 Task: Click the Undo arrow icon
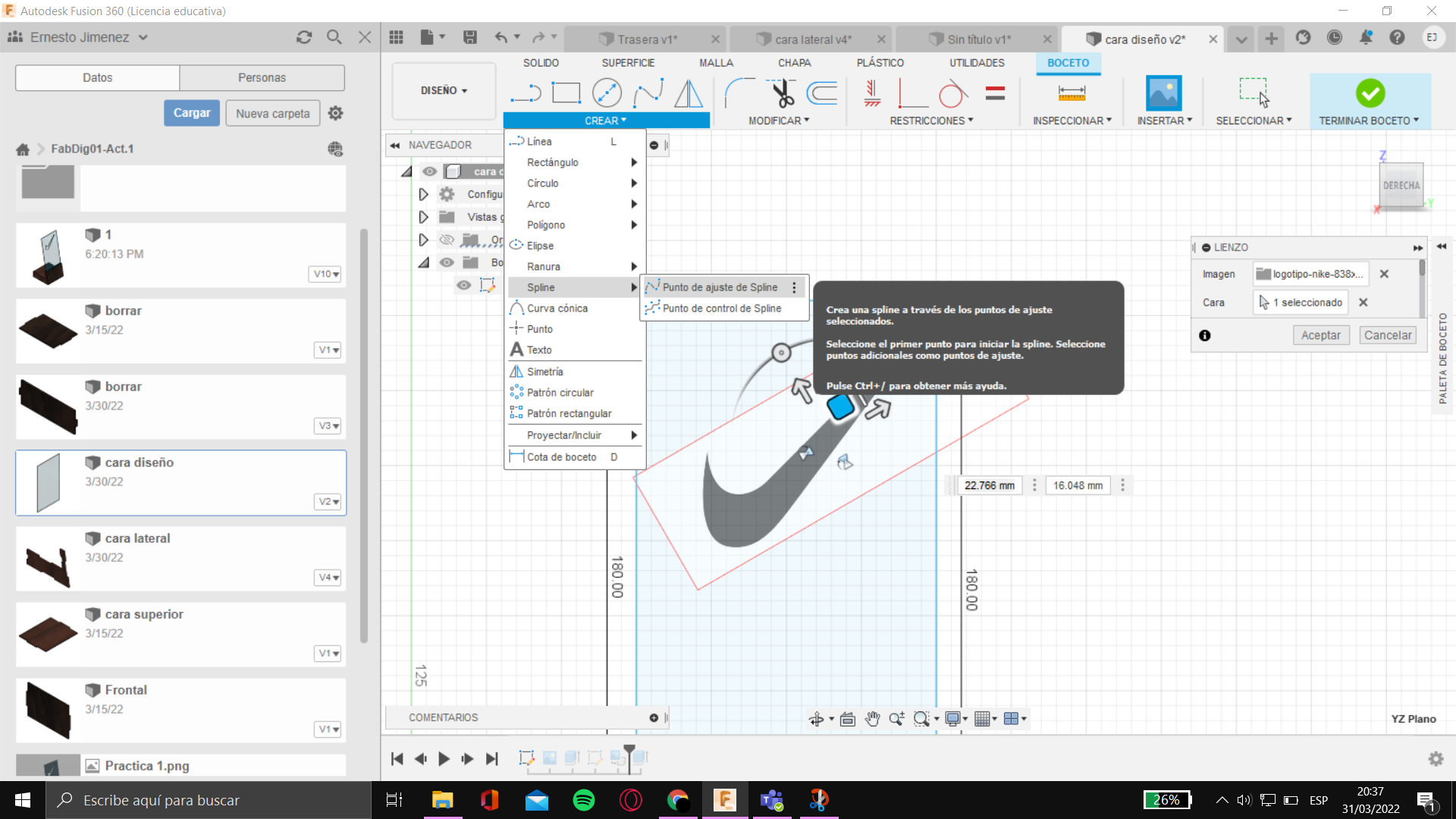coord(500,37)
